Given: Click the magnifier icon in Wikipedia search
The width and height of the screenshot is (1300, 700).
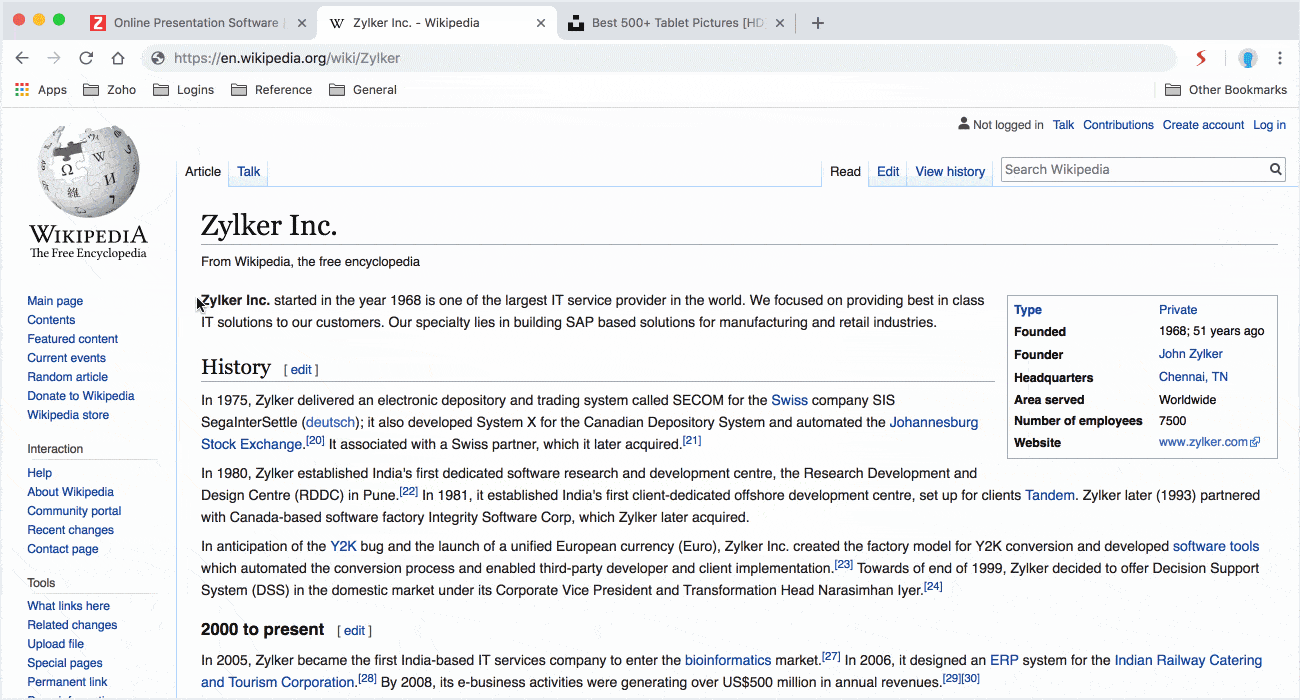Looking at the screenshot, I should coord(1276,170).
